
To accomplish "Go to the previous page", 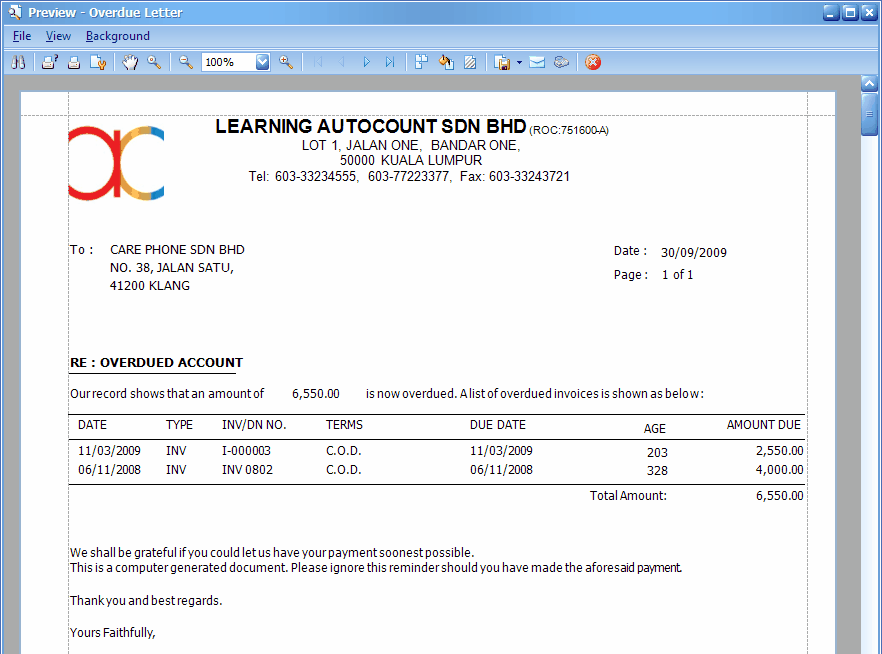I will coord(341,62).
